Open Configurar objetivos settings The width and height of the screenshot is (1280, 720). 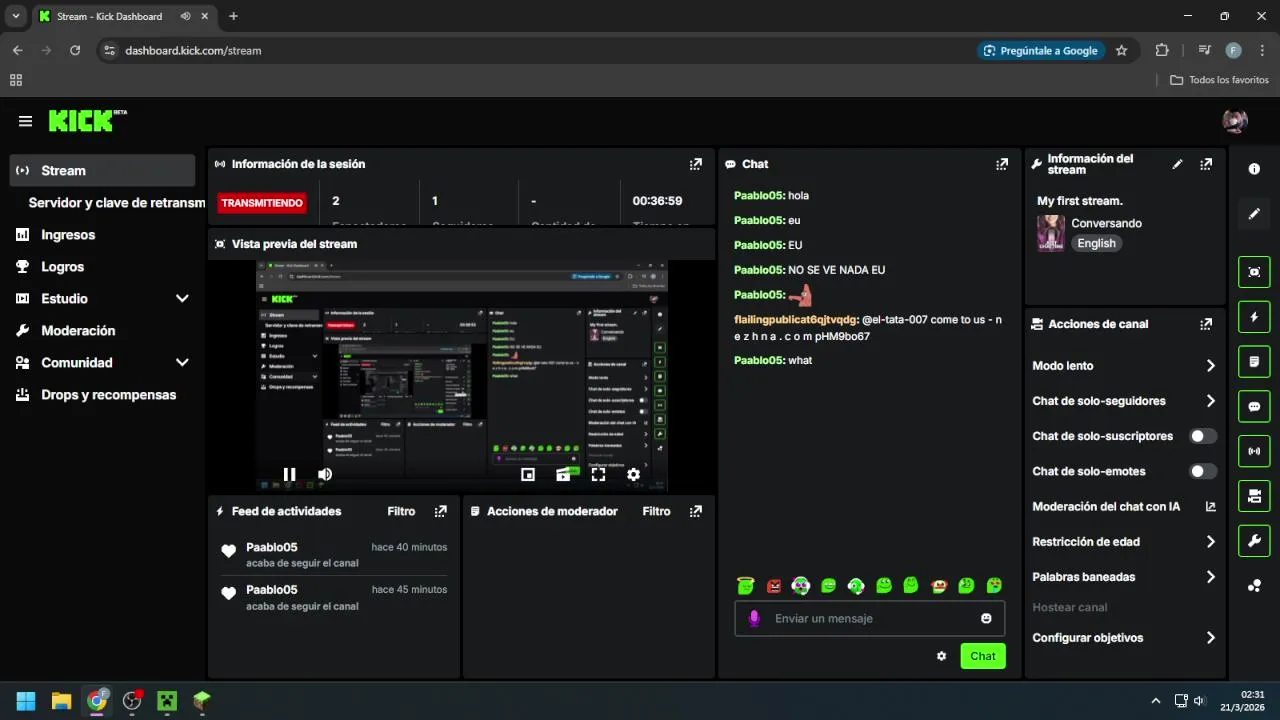[1124, 638]
